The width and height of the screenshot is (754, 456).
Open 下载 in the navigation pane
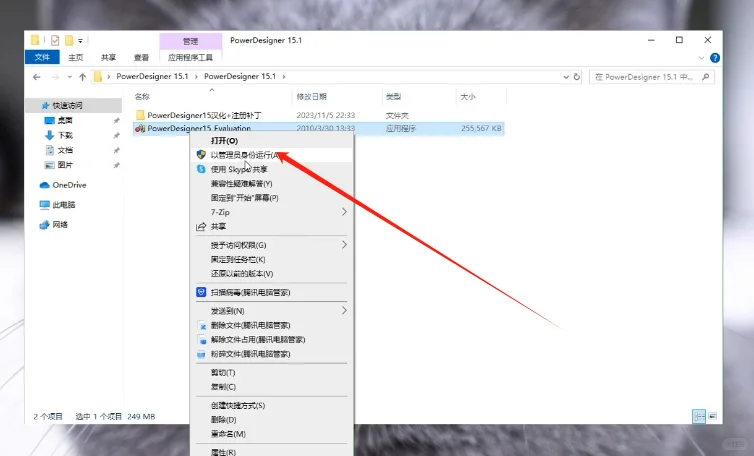coord(65,135)
